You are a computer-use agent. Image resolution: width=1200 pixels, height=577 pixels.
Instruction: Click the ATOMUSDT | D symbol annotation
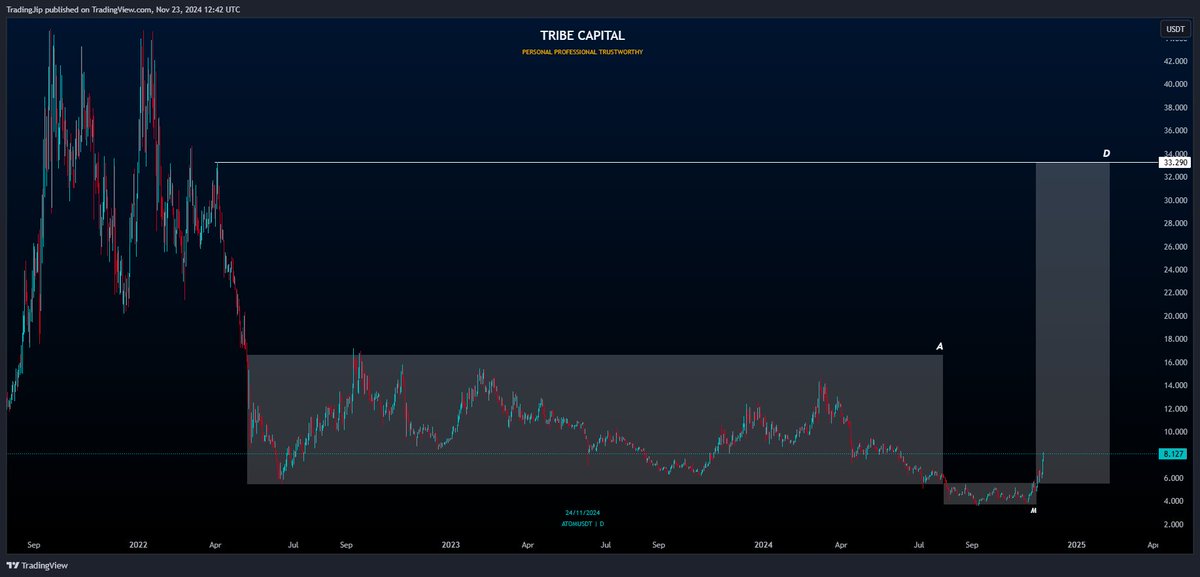(582, 523)
